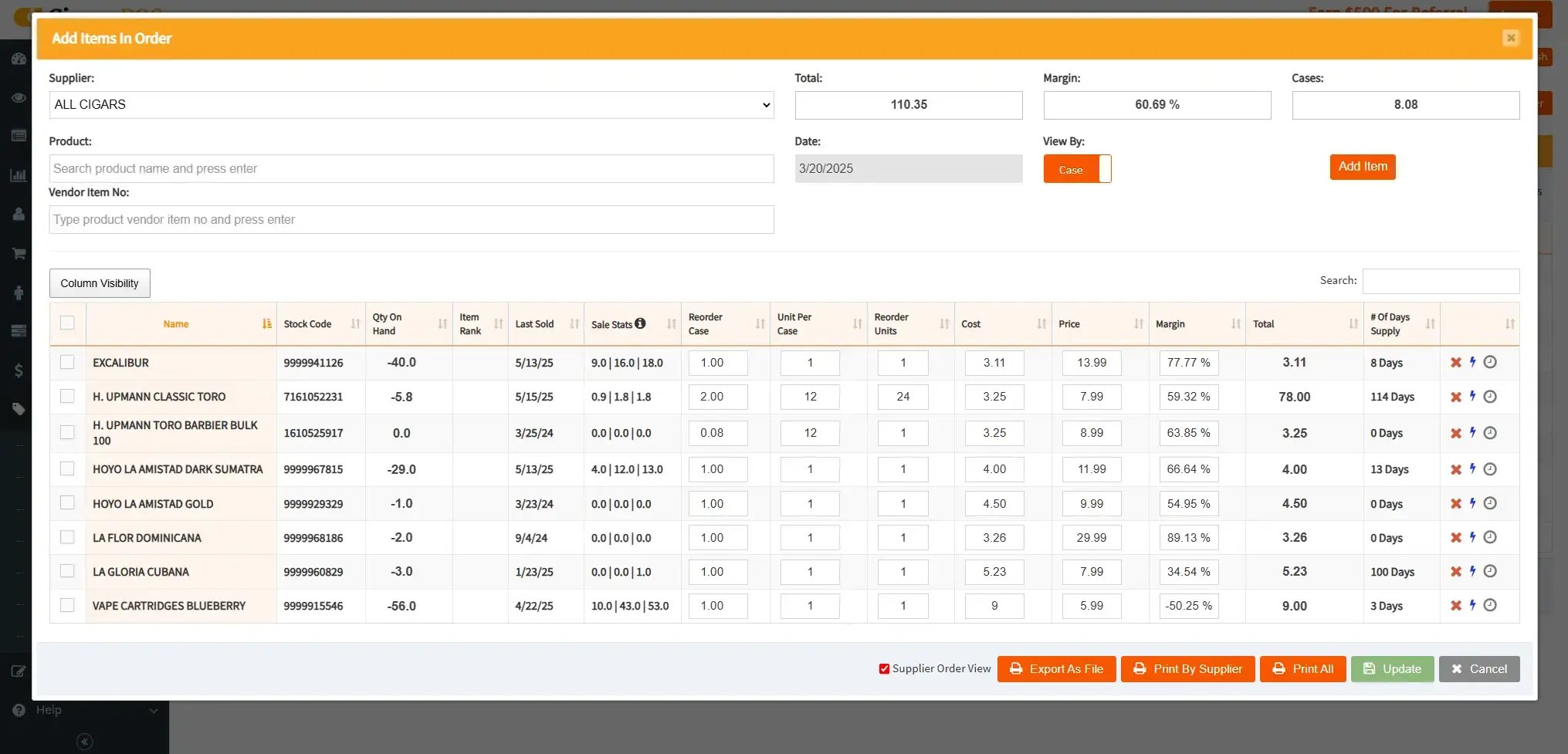Click the Sale Stats info icon

point(640,323)
